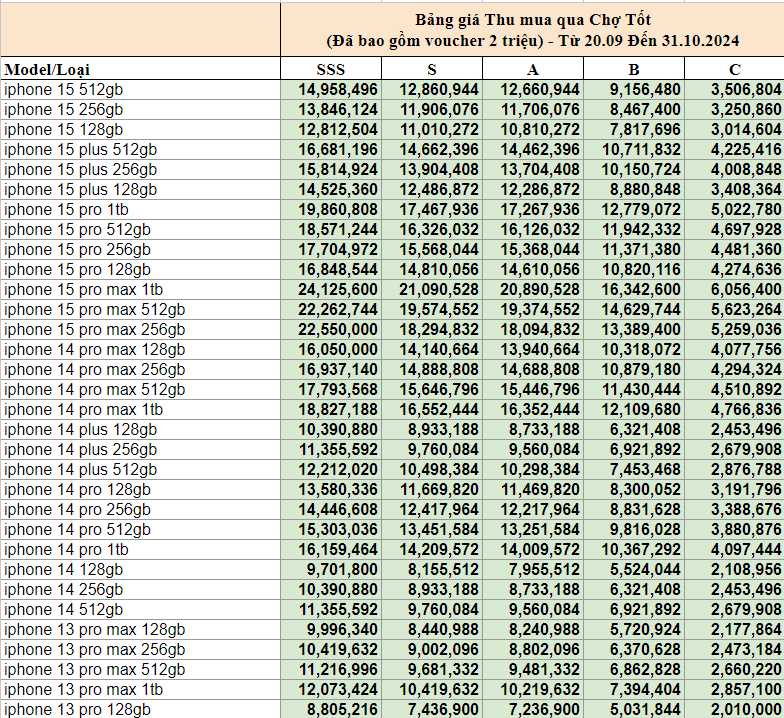Viewport: 784px width, 718px height.
Task: Select the iphone 14 pro max 128gb cell
Action: (x=140, y=350)
